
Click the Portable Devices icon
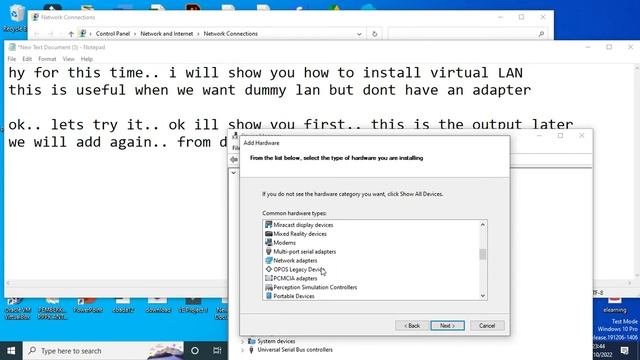coord(269,296)
